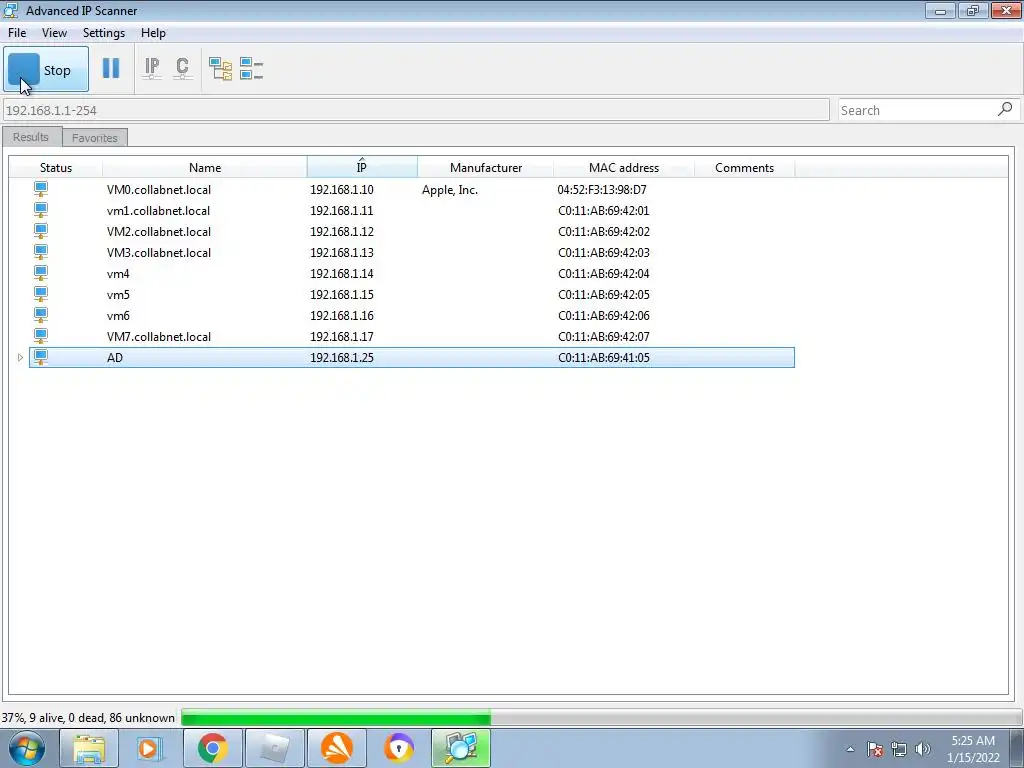The image size is (1024, 768).
Task: Click computer icon for vm6 row
Action: [40, 315]
